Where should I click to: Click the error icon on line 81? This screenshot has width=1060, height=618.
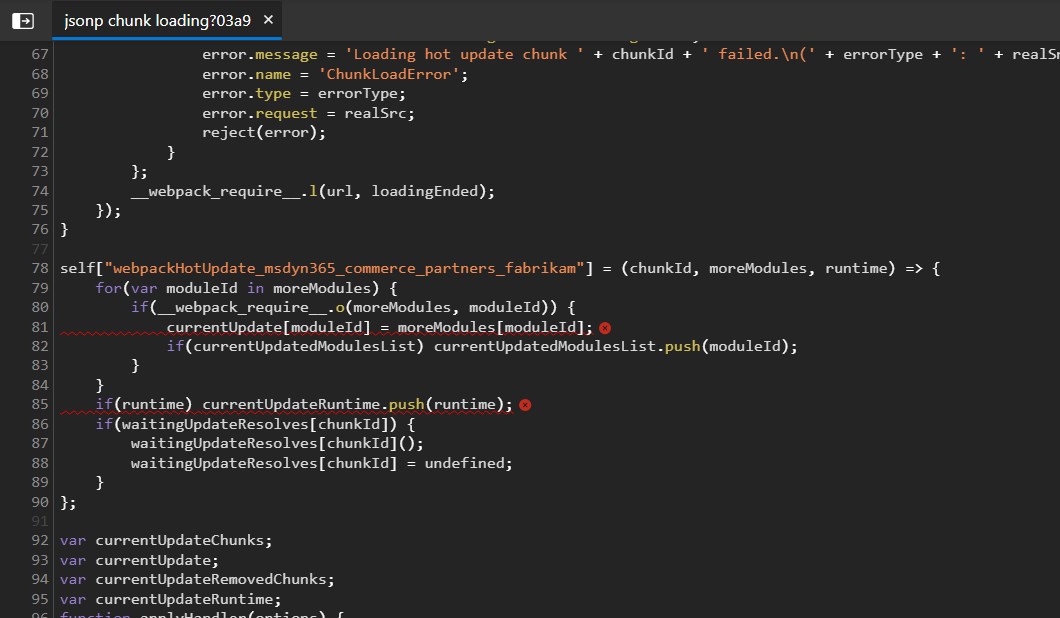(605, 328)
